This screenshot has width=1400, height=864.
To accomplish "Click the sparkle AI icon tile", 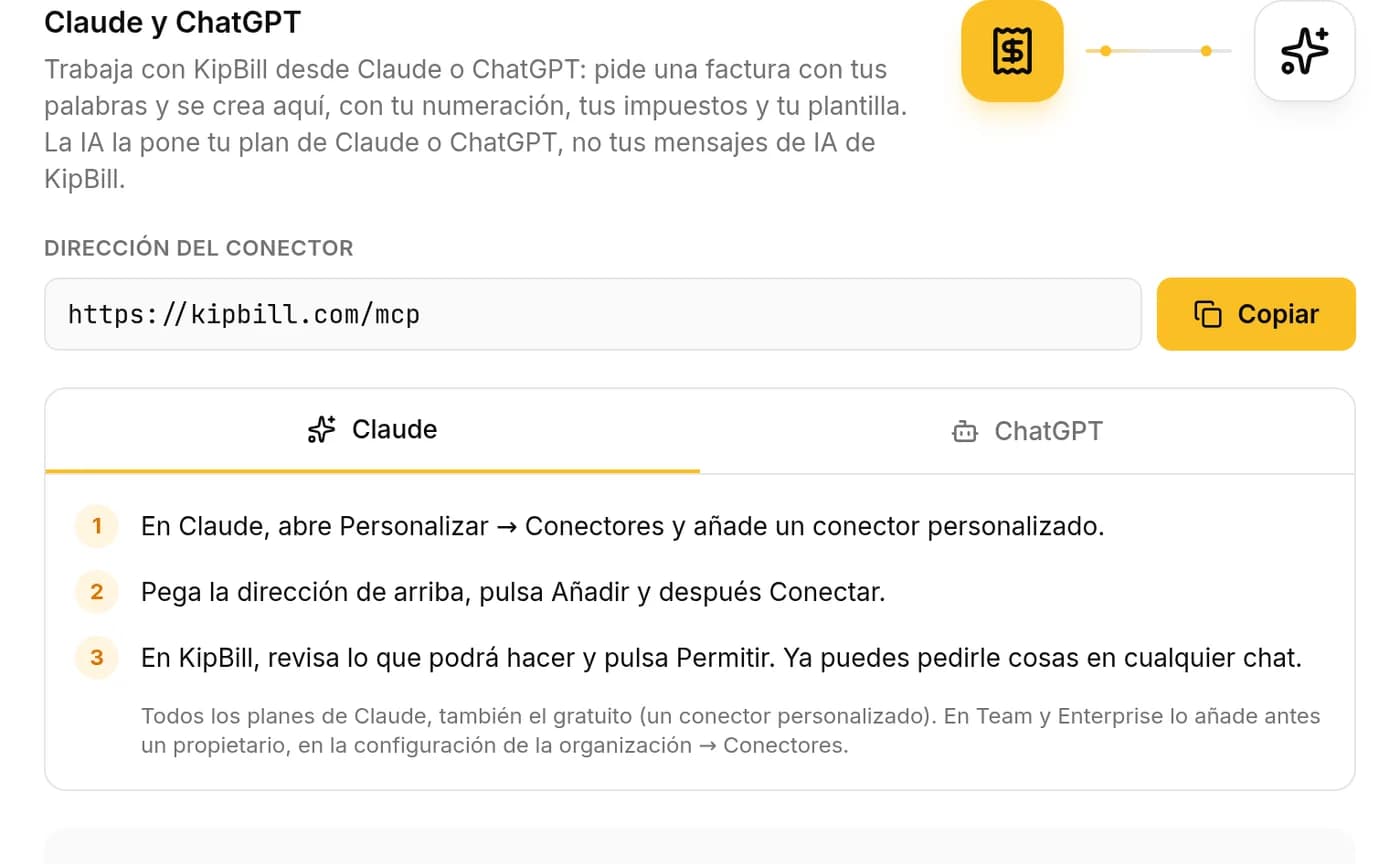I will [x=1305, y=51].
